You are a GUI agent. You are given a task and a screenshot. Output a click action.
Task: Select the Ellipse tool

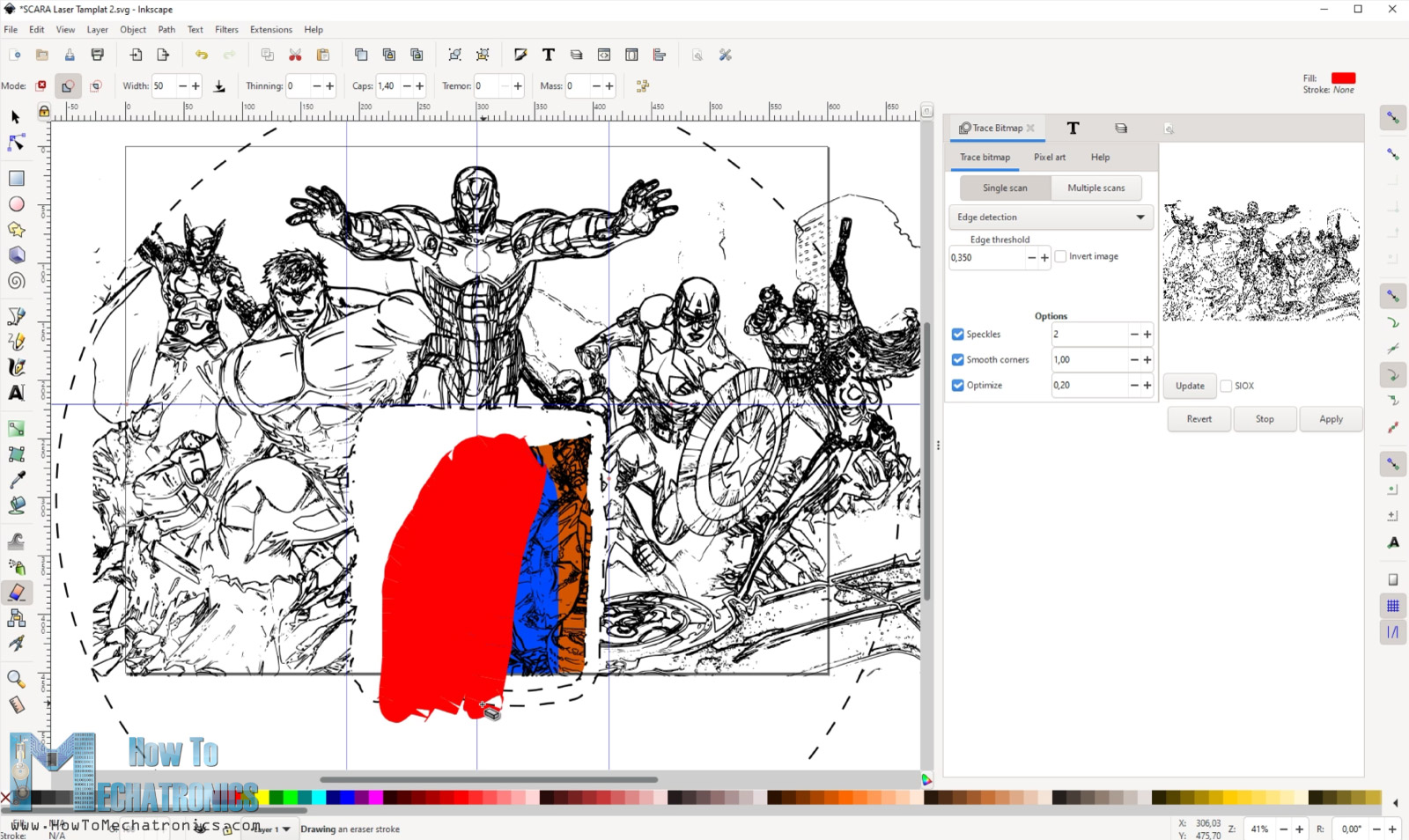[x=14, y=203]
